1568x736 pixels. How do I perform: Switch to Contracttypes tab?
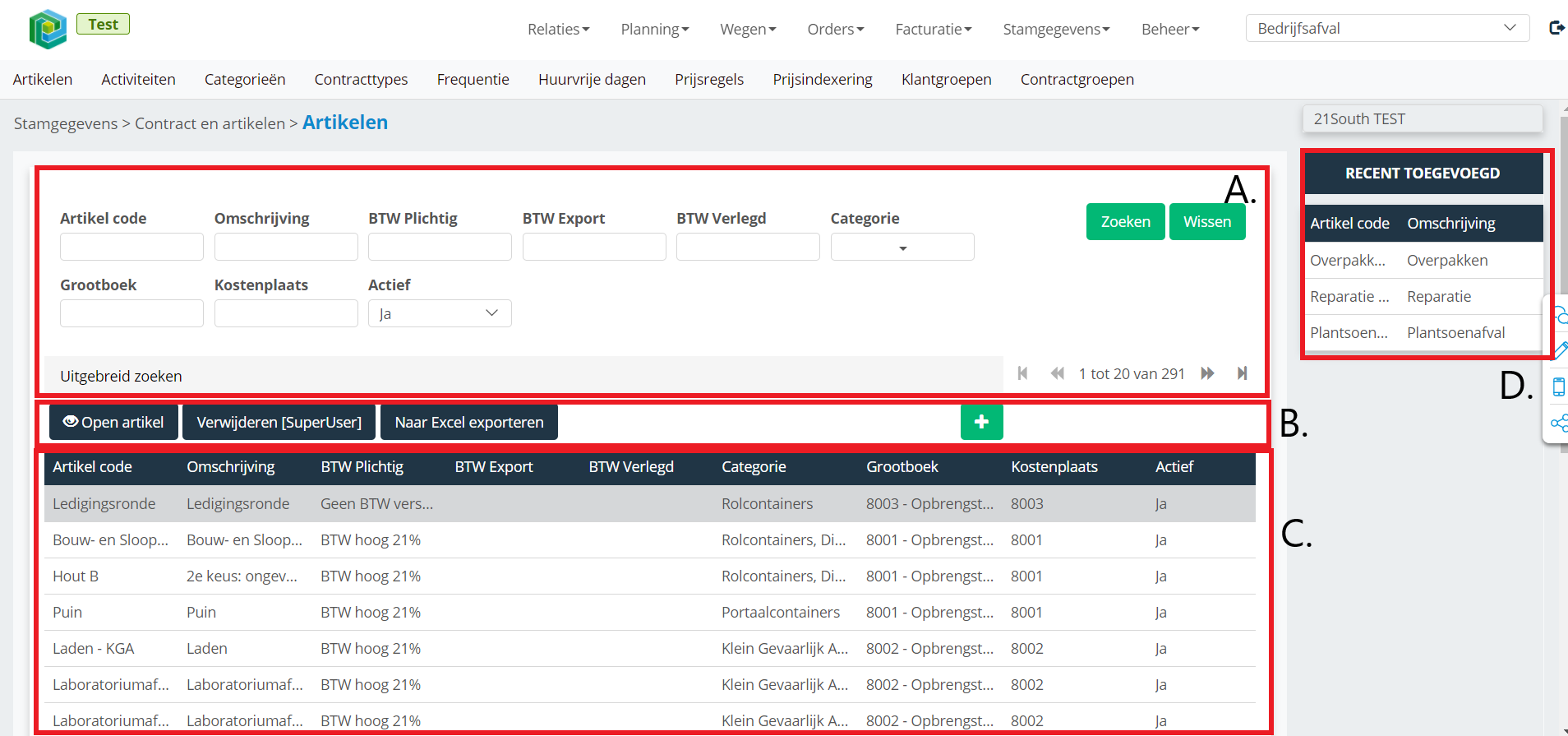(361, 80)
